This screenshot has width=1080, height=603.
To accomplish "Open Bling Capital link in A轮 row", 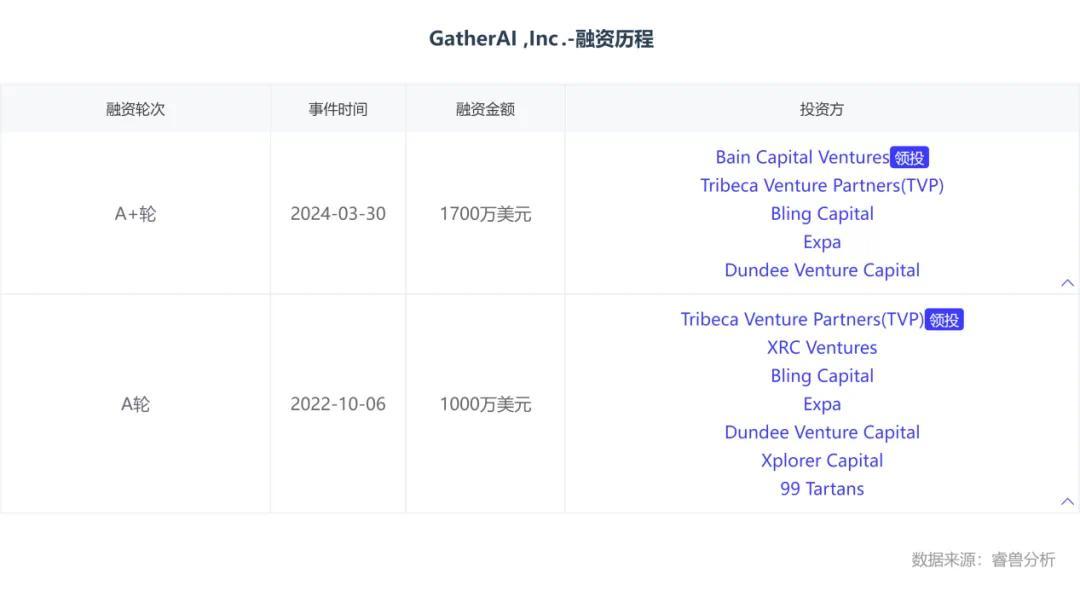I will coord(822,376).
